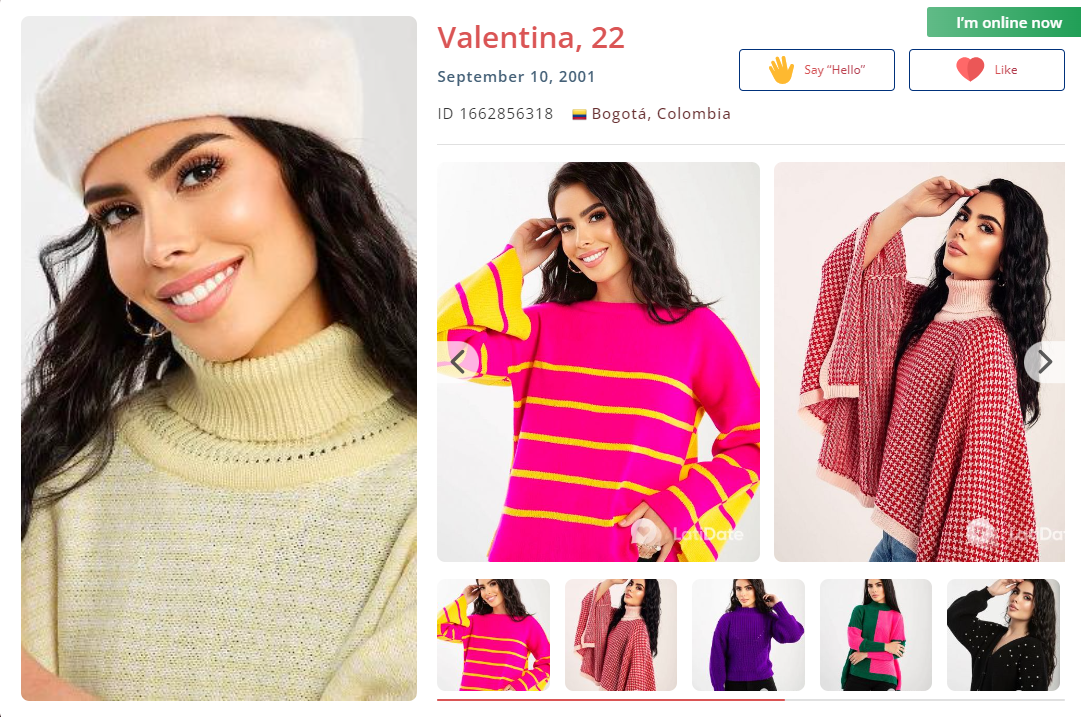
Task: Click the waving hand icon
Action: (782, 70)
